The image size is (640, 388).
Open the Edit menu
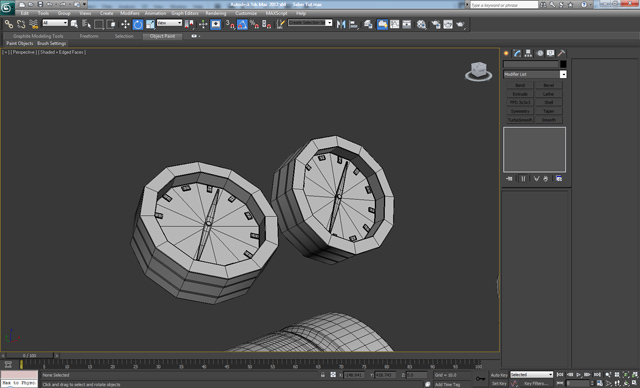(25, 13)
